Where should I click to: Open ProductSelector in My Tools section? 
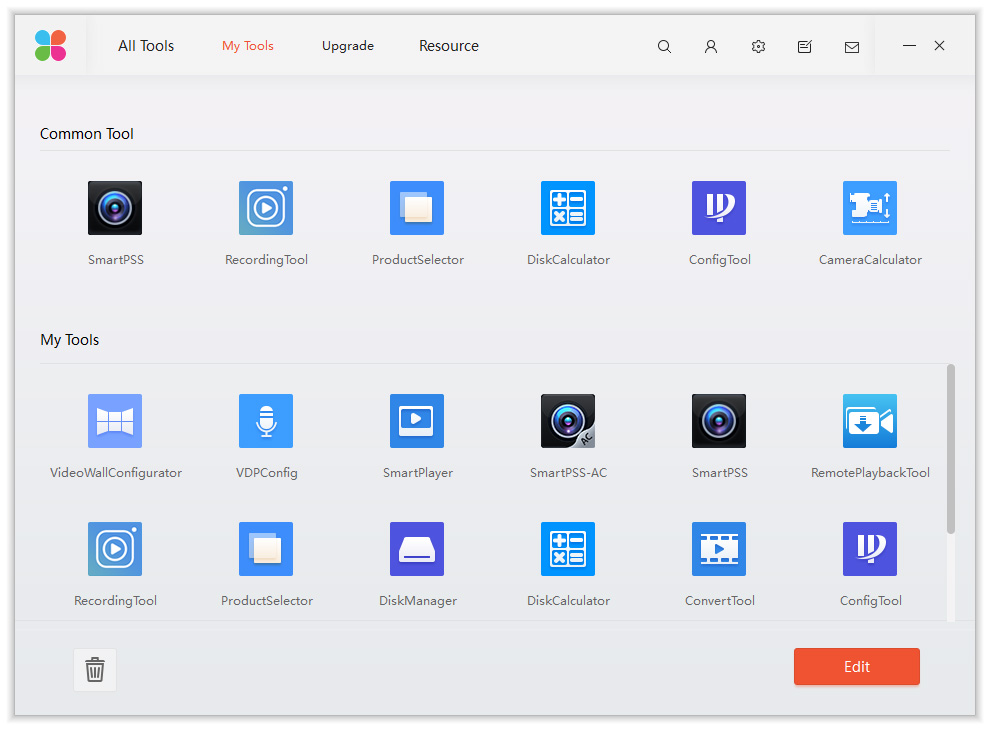[266, 549]
